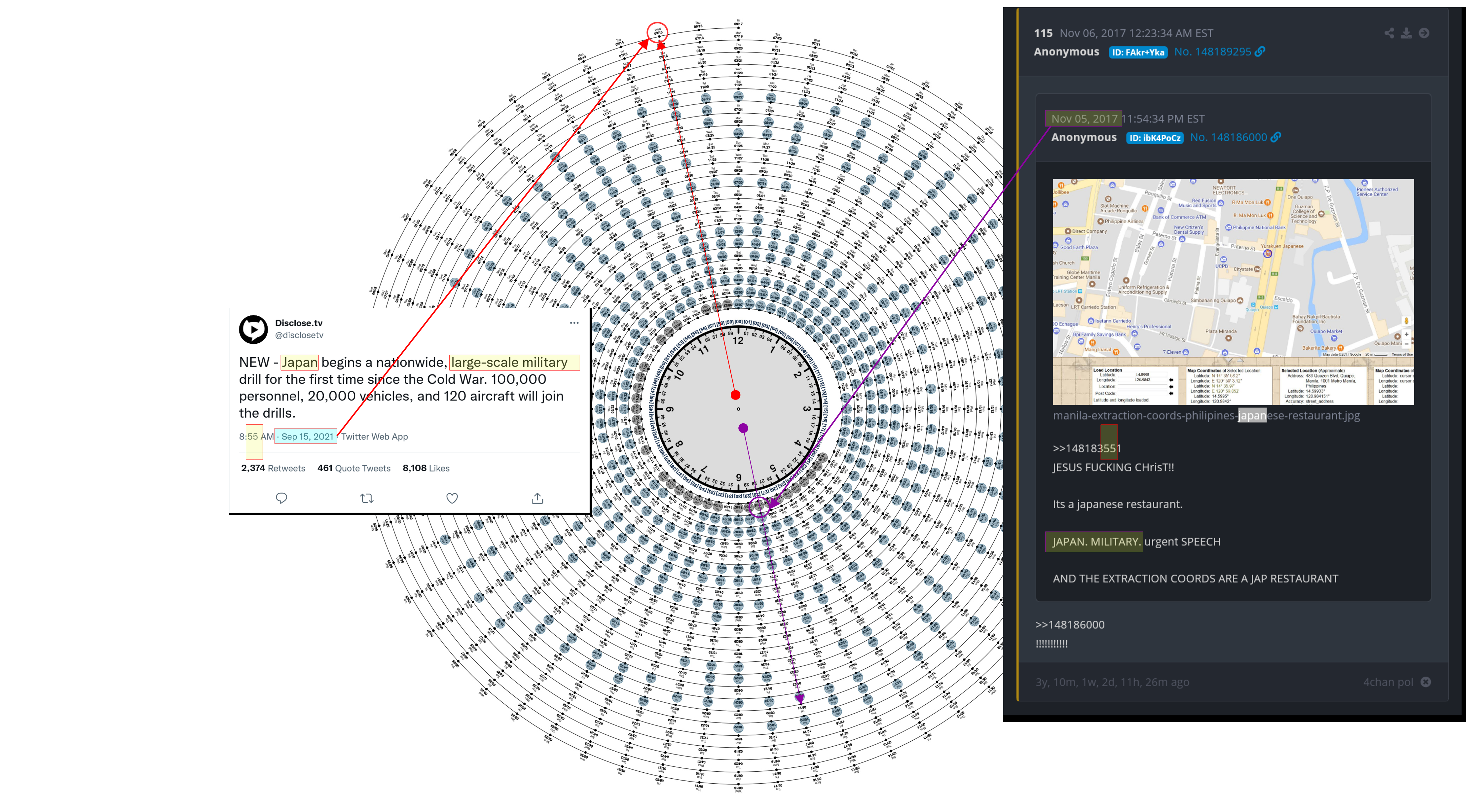The image size is (1477, 812).
Task: Click the chain link icon beside No. 148186000
Action: coord(1276,137)
